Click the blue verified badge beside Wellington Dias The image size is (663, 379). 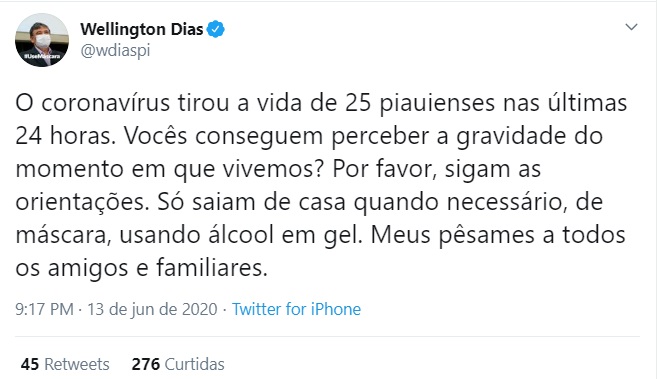click(216, 29)
